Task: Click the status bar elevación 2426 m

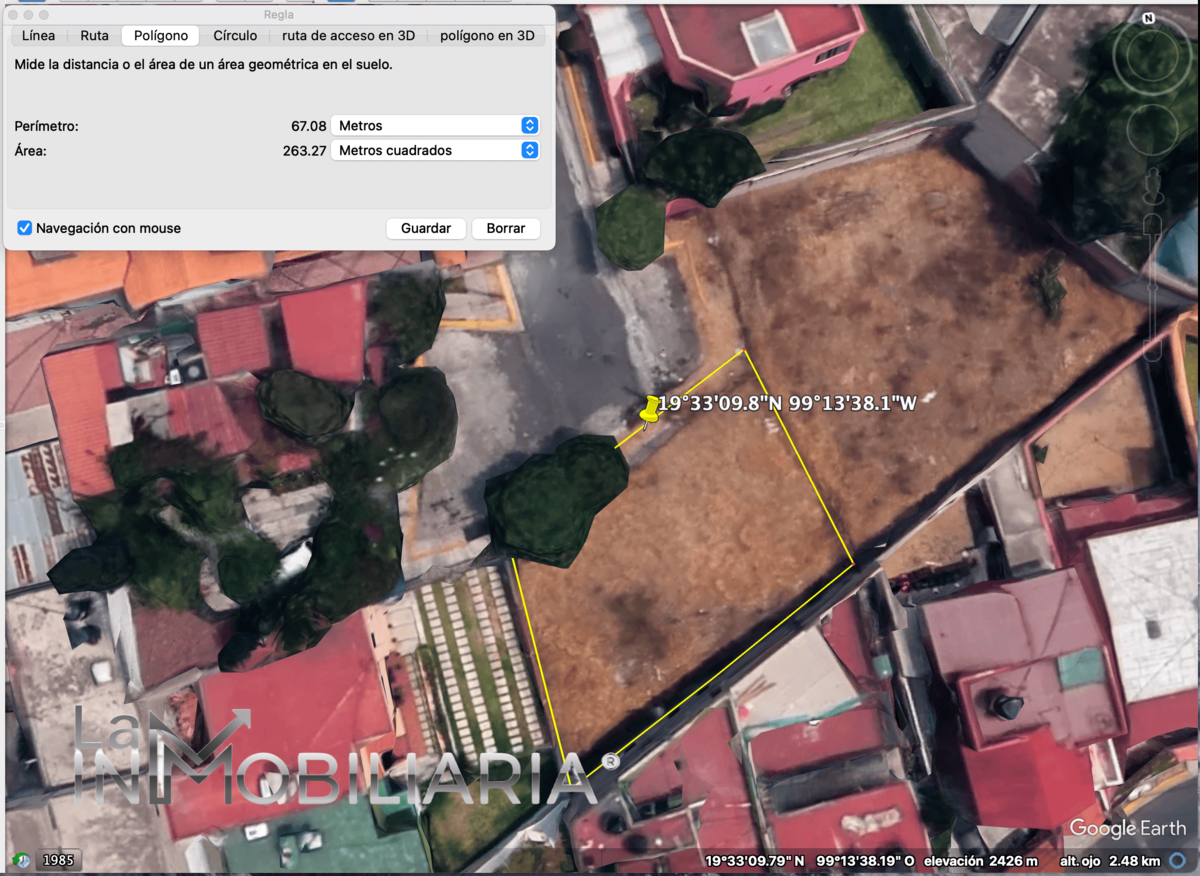Action: click(981, 860)
